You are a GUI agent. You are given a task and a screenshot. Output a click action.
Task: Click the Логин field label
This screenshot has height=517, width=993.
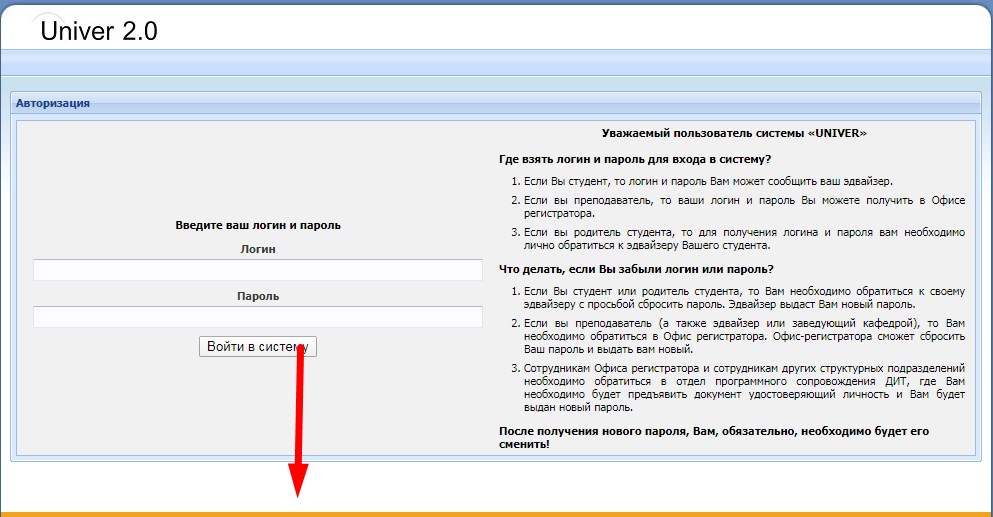tap(258, 249)
